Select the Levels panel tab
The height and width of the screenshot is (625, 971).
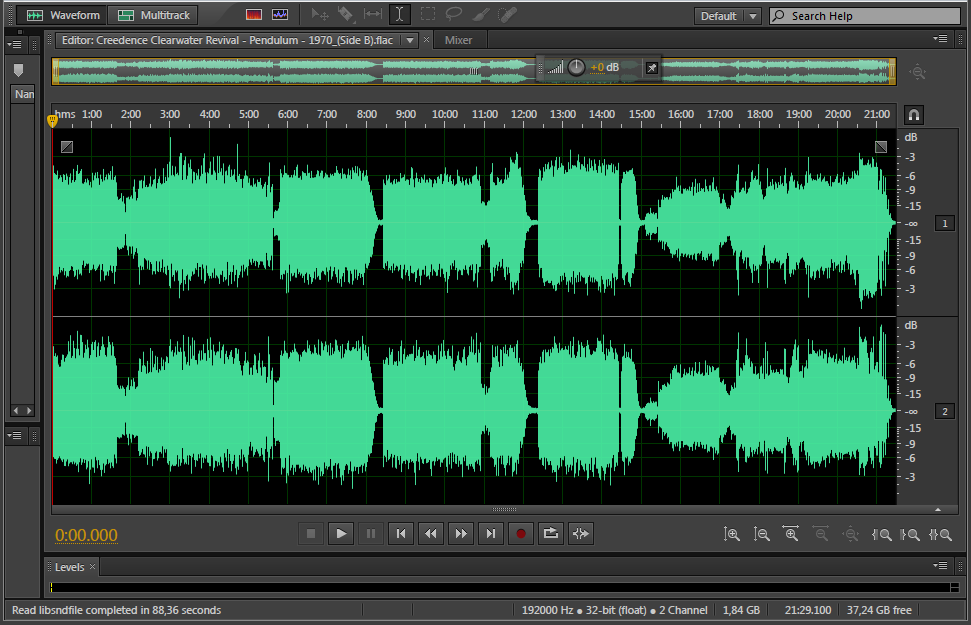coord(69,567)
